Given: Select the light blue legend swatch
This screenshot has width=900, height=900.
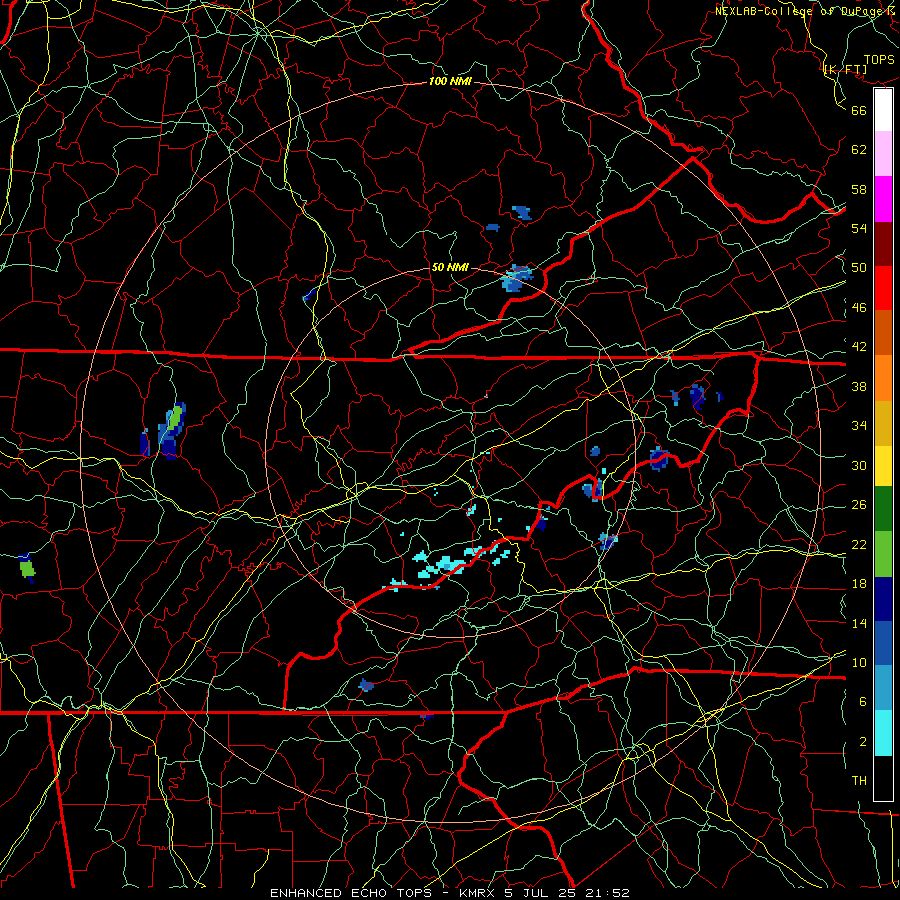Looking at the screenshot, I should point(883,688).
